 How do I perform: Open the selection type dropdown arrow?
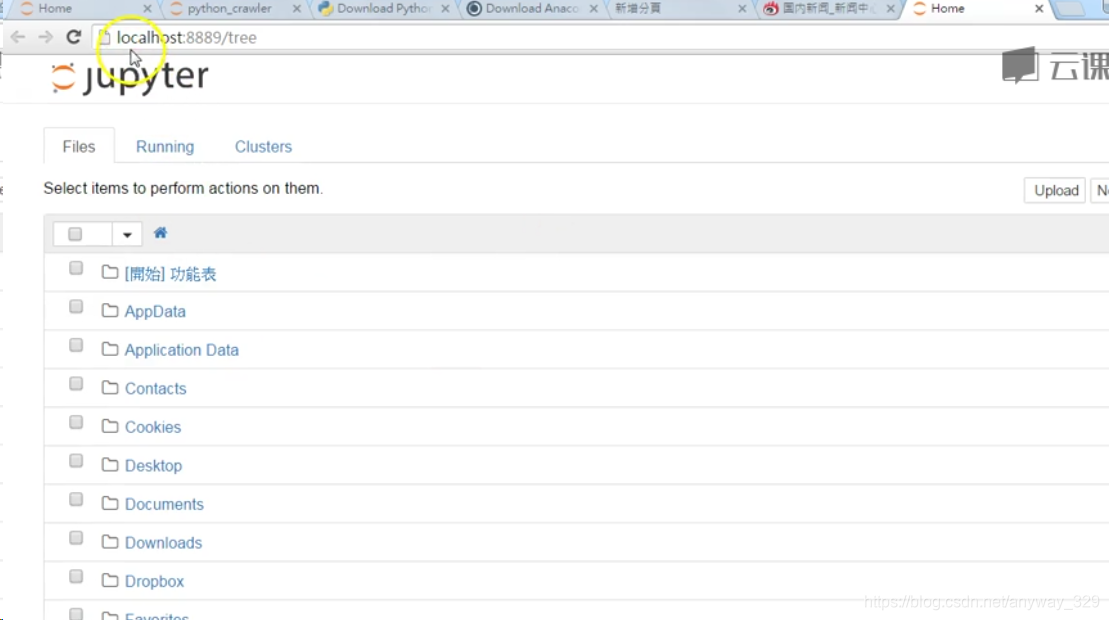pos(127,234)
